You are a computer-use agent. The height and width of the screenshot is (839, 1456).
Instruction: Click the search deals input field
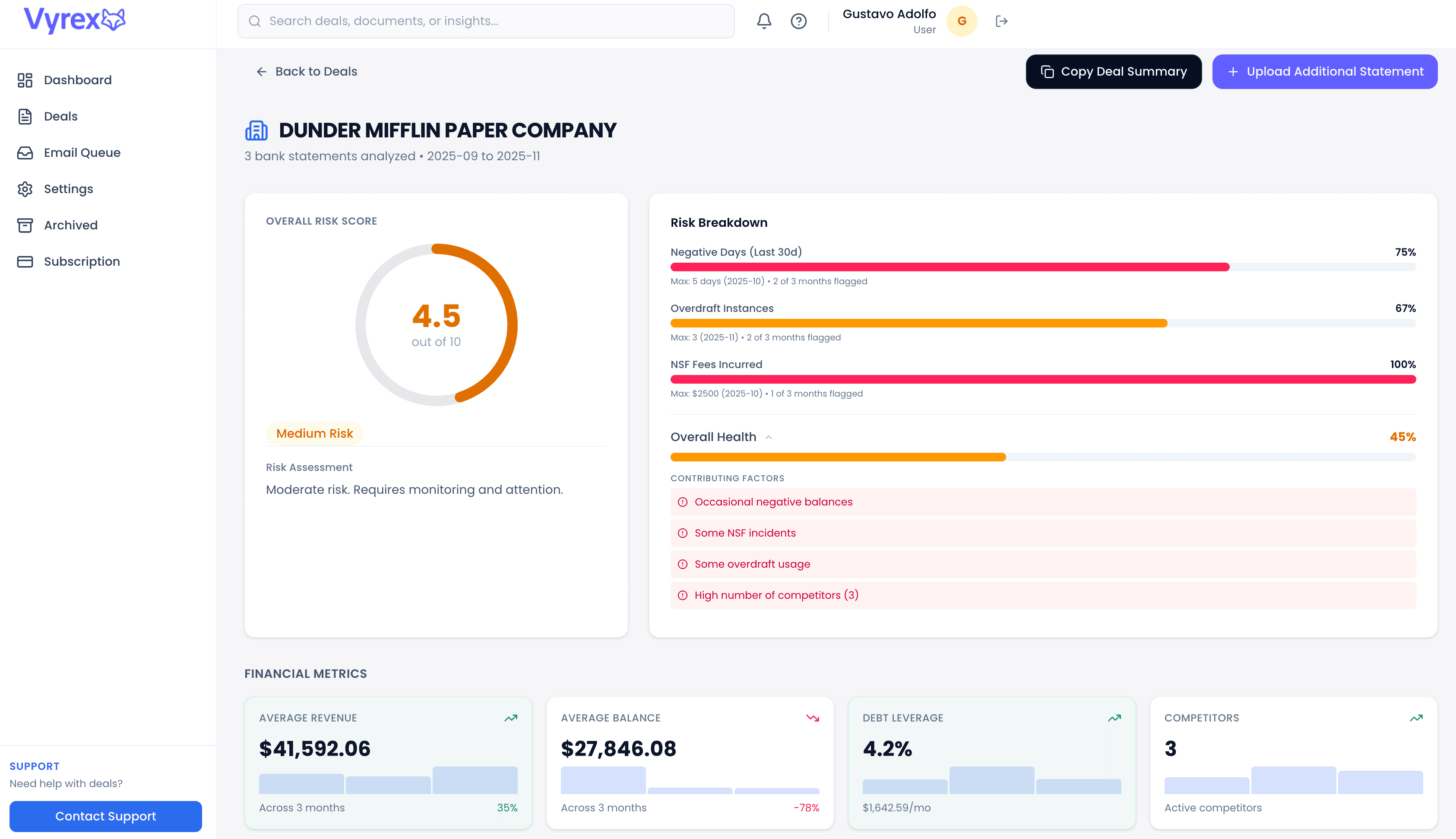pyautogui.click(x=485, y=21)
